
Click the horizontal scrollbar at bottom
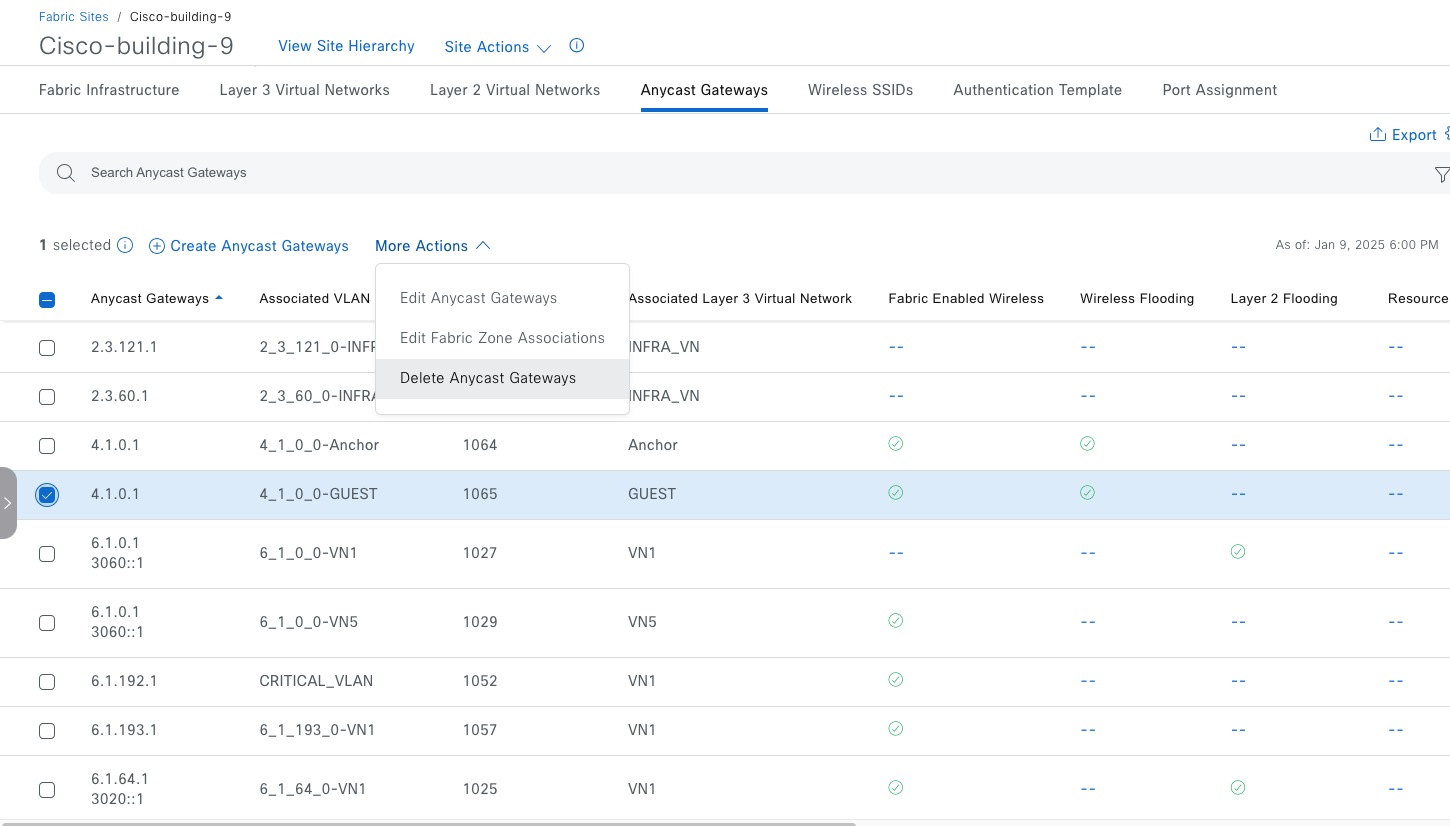coord(430,823)
